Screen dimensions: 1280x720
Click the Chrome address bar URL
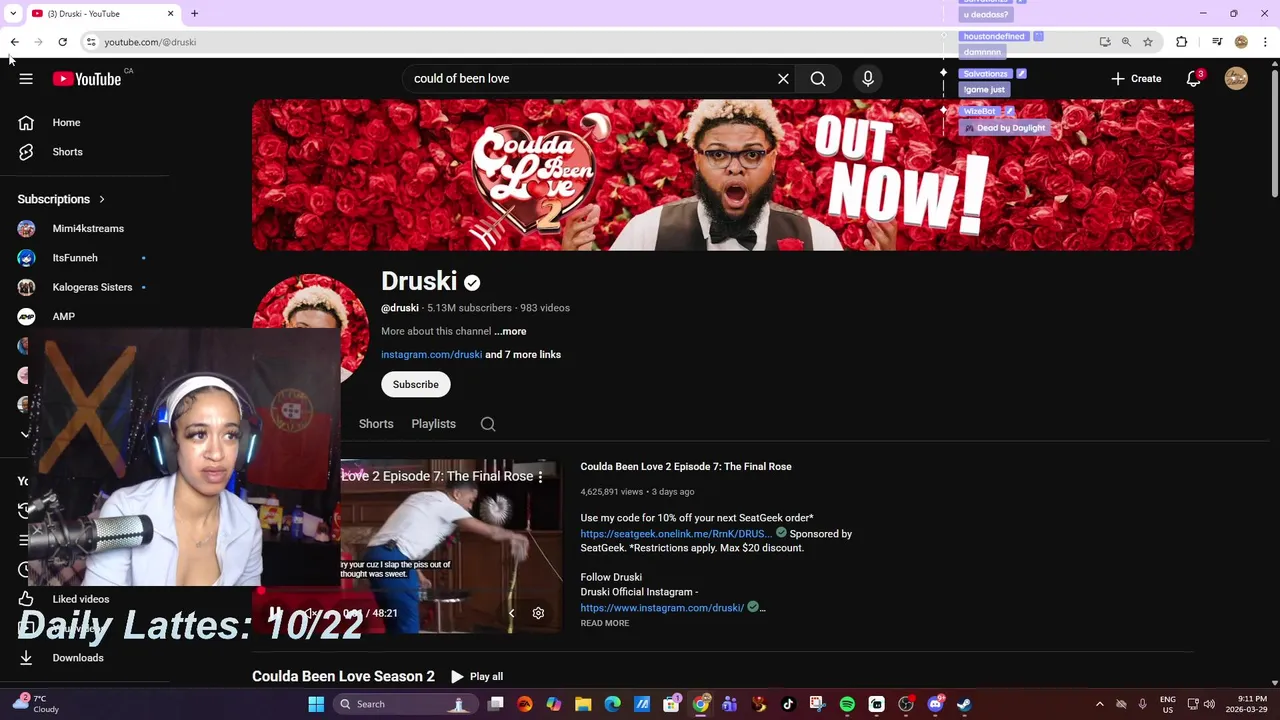click(150, 42)
